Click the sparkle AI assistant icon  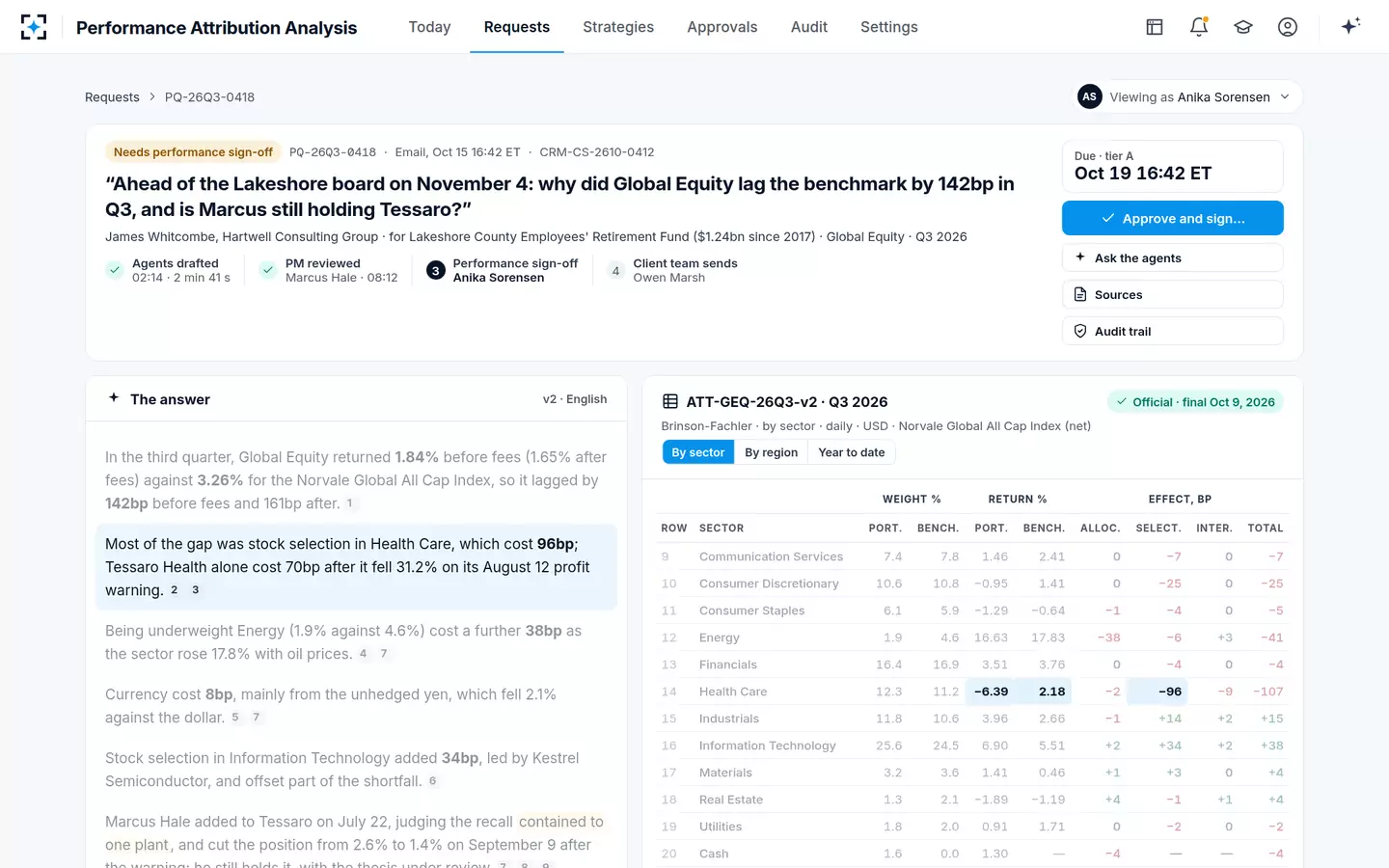[1350, 26]
